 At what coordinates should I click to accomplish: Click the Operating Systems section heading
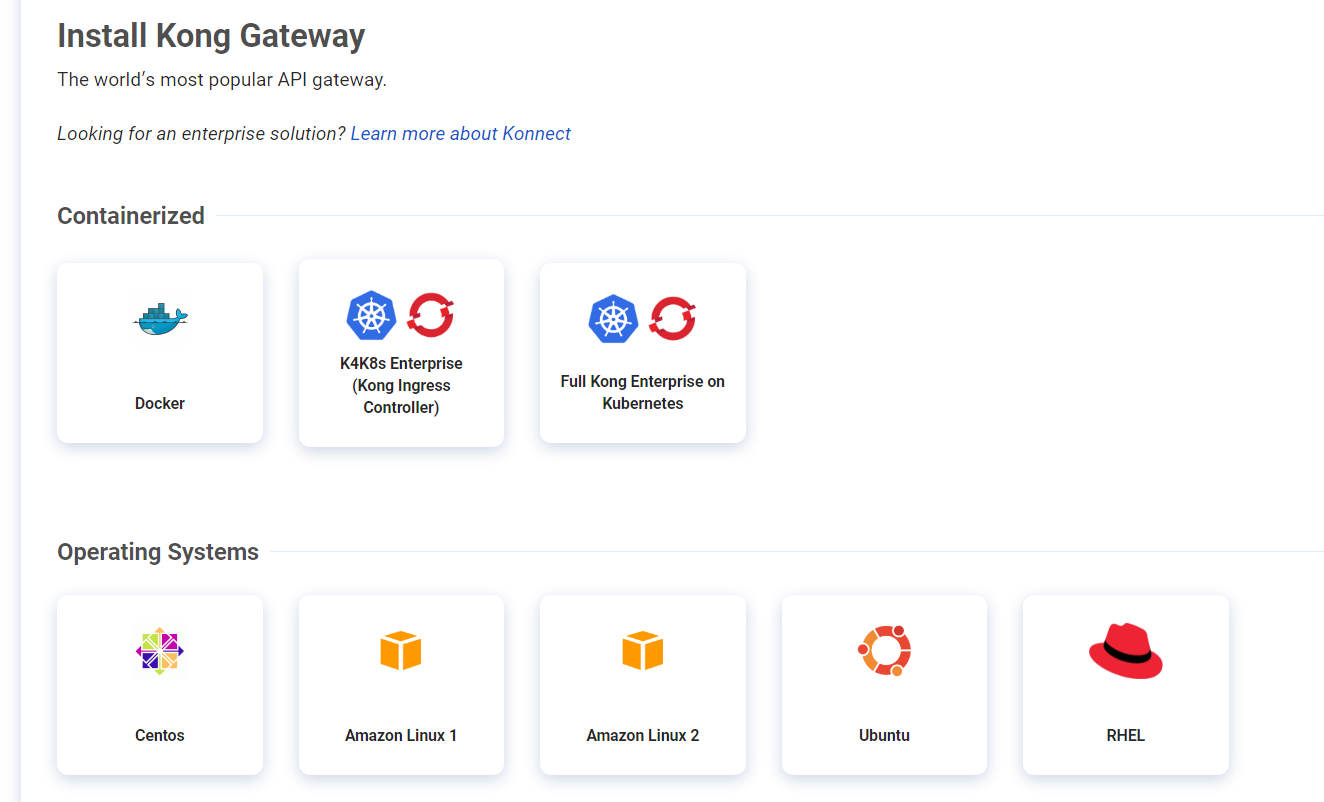pyautogui.click(x=158, y=552)
